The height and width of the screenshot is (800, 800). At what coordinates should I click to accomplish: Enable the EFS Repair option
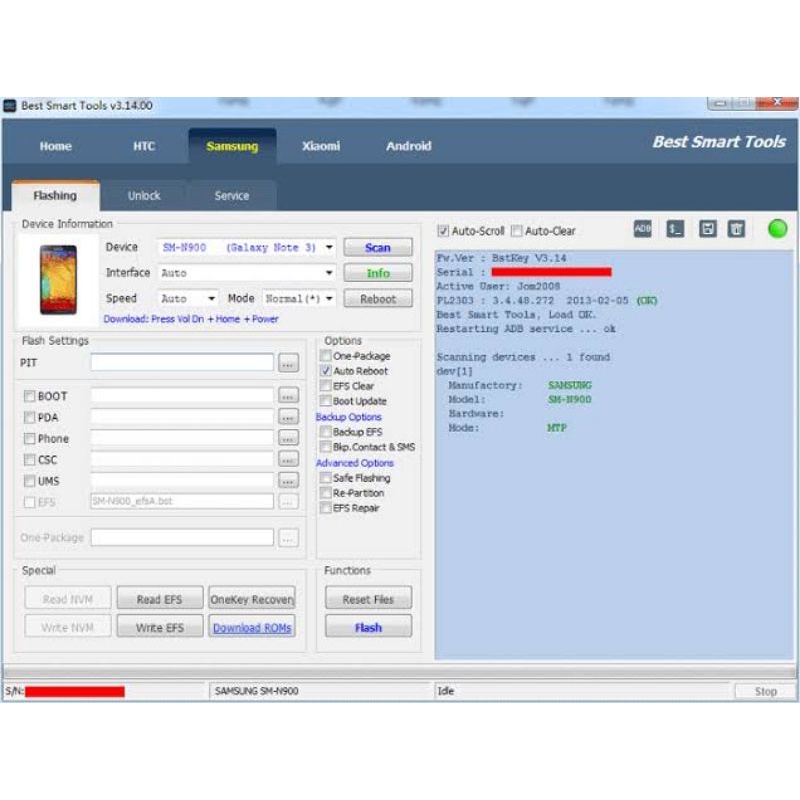325,508
